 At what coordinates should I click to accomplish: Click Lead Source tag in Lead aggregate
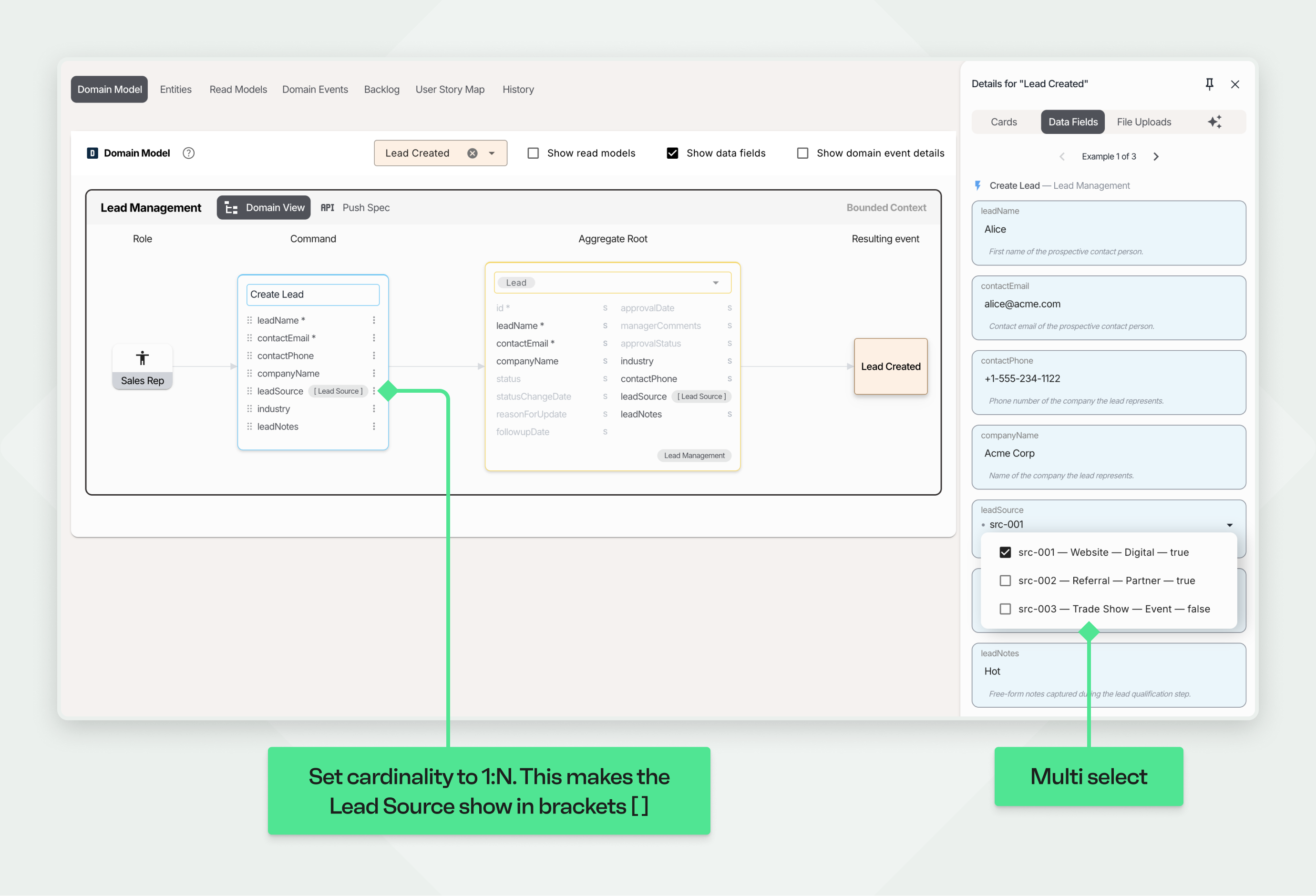(x=701, y=396)
